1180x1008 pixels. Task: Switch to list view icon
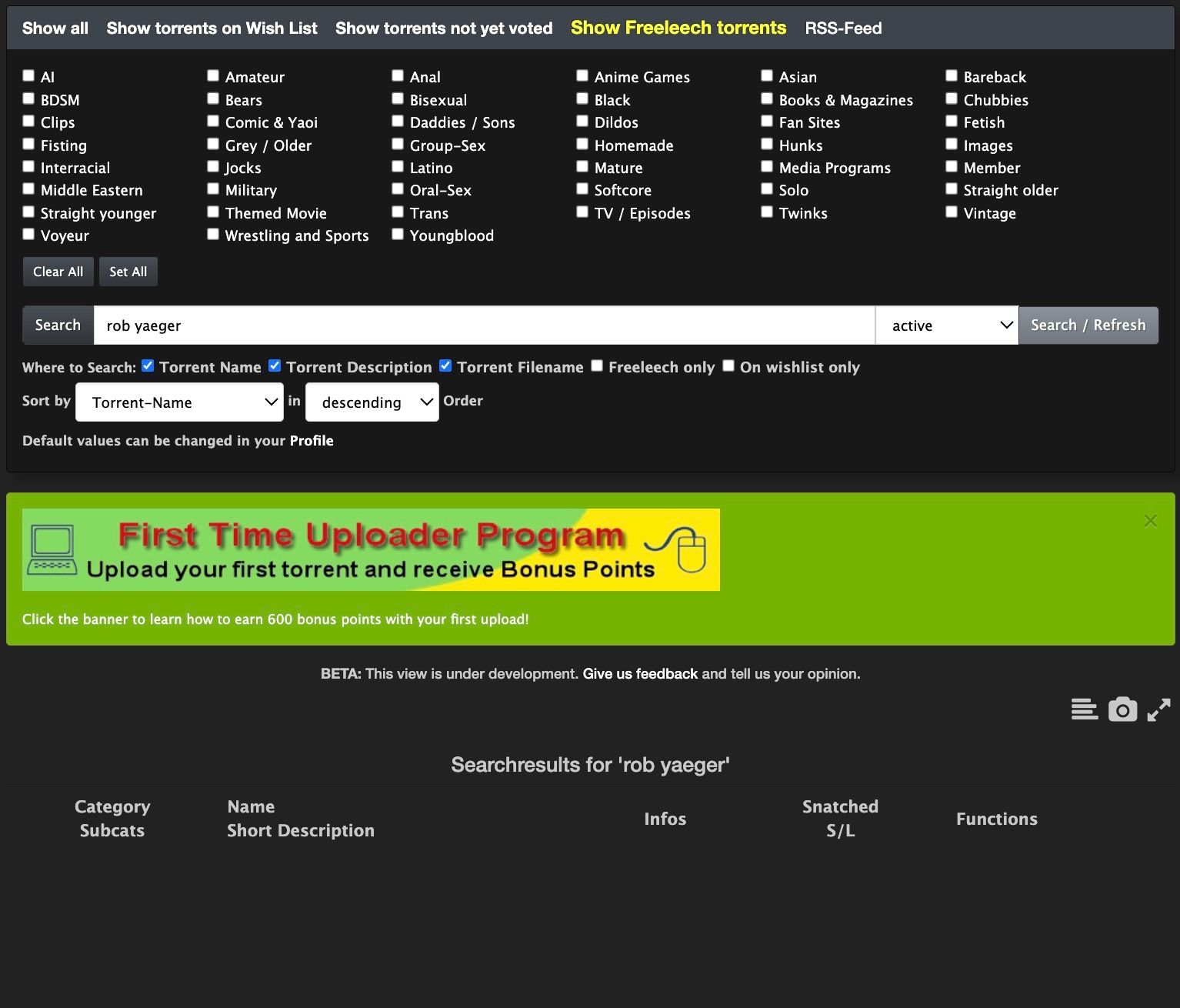(x=1084, y=709)
